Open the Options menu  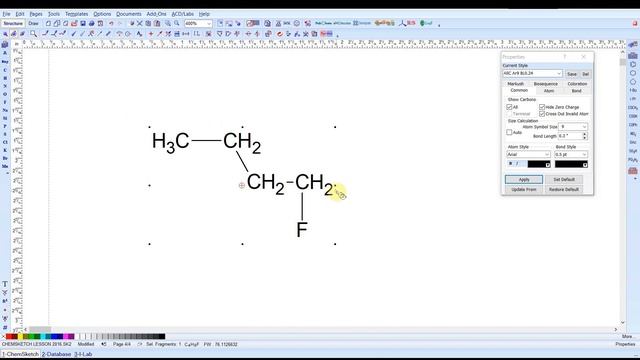pyautogui.click(x=102, y=14)
